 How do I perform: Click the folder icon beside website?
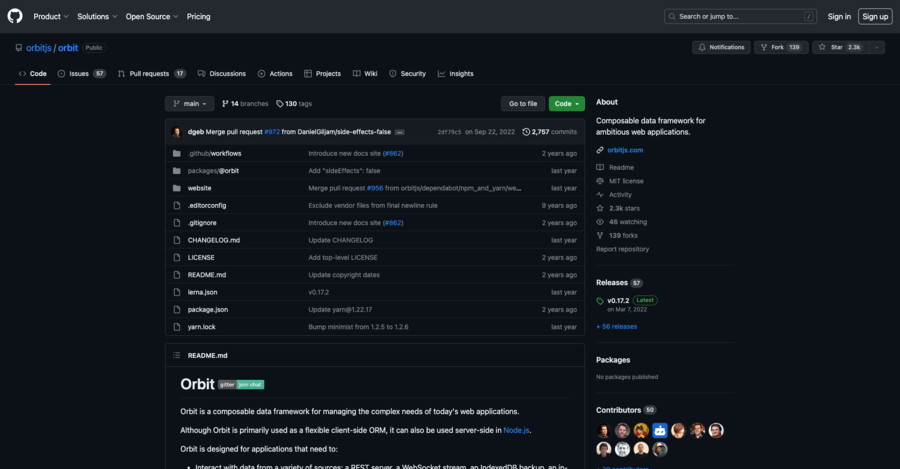tap(177, 188)
